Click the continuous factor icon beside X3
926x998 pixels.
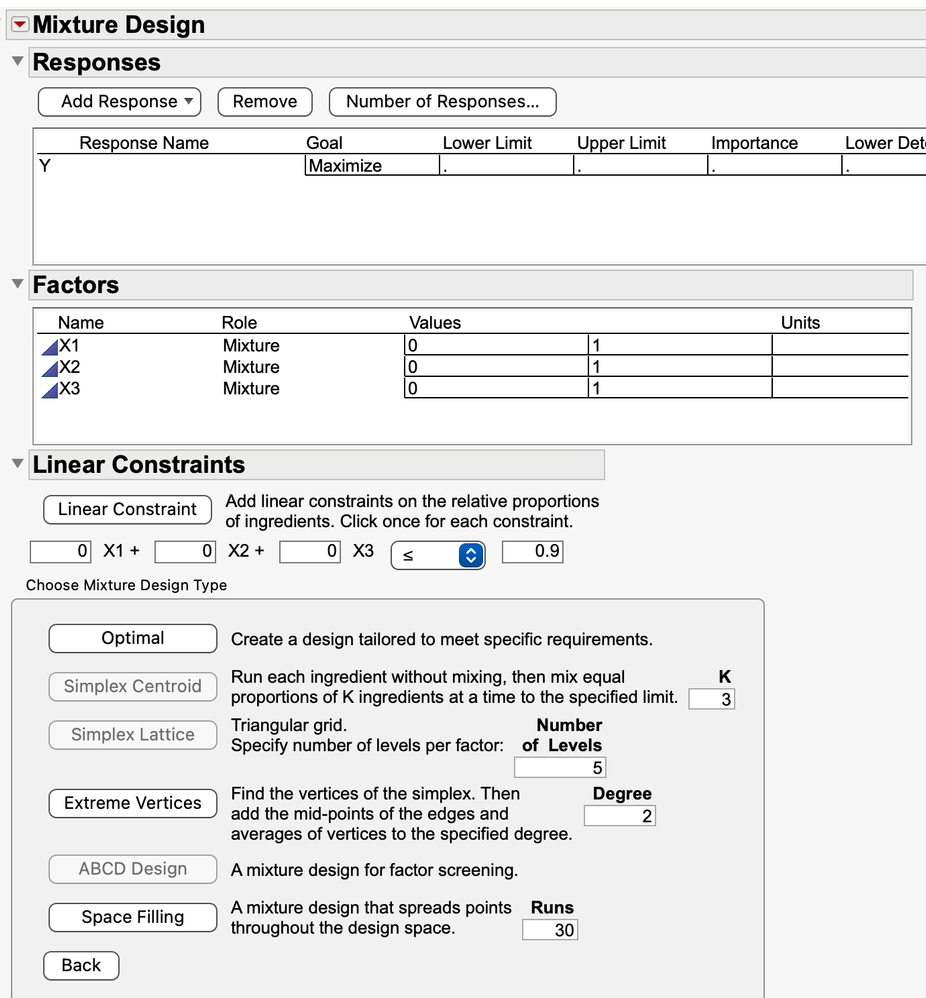click(x=49, y=389)
